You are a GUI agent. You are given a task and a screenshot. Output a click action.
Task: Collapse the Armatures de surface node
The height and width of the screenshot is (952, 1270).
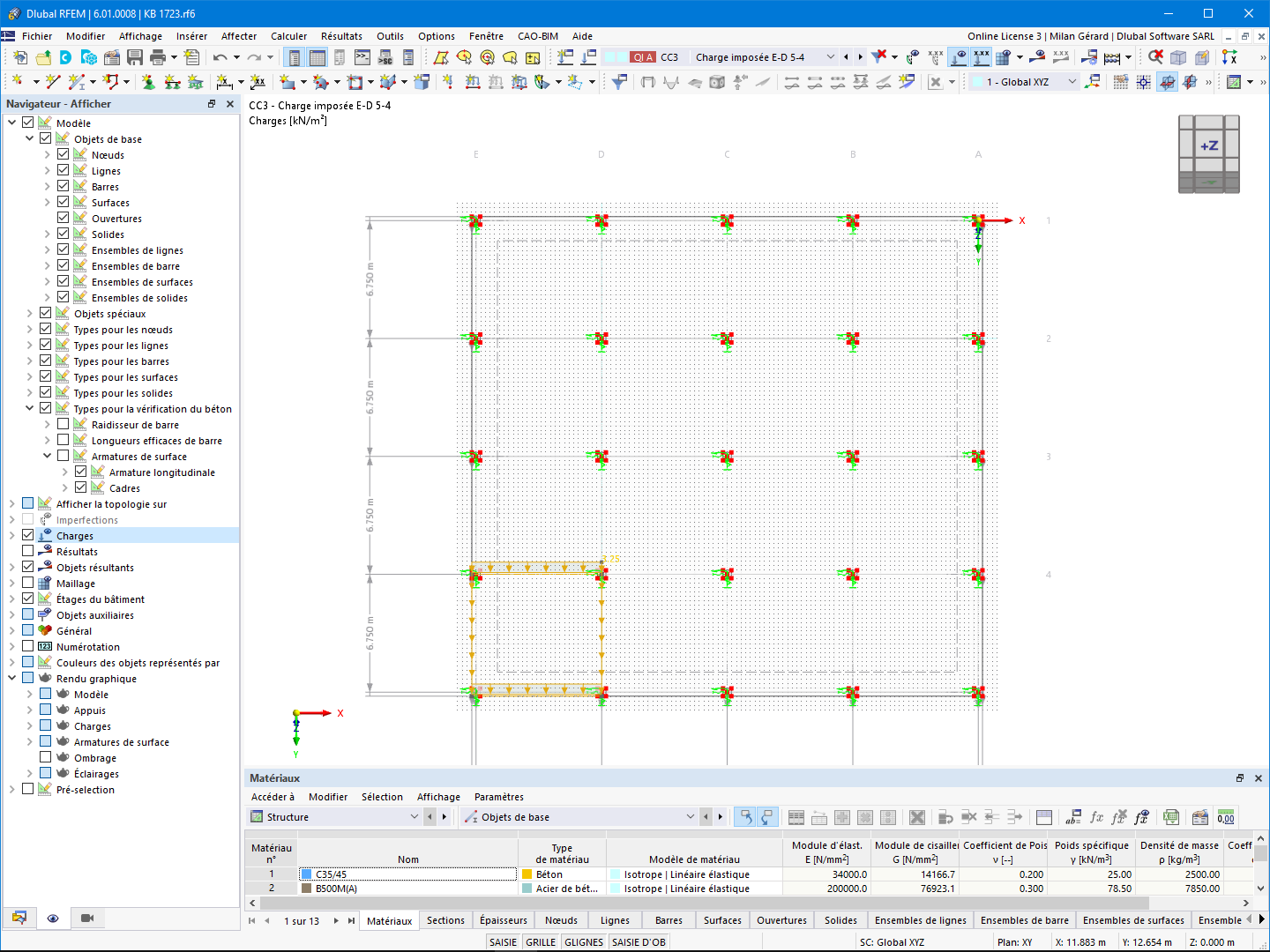pos(48,456)
